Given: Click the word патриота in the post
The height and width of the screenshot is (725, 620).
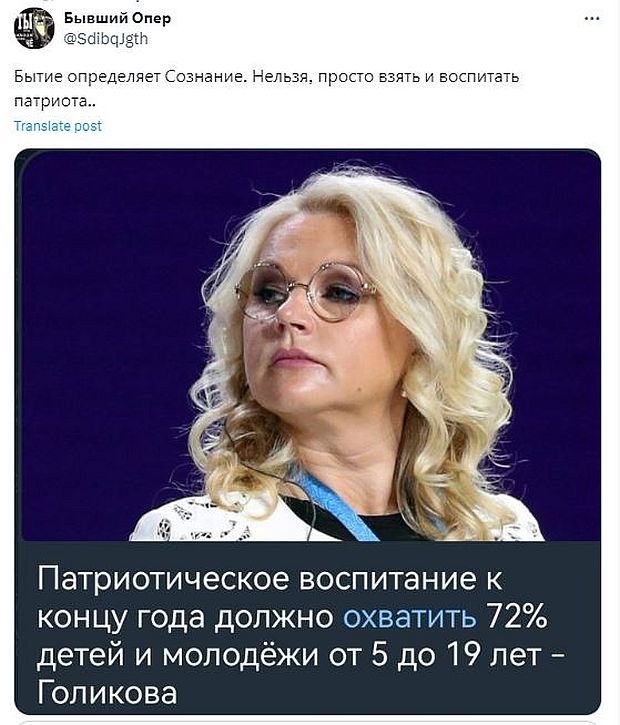Looking at the screenshot, I should [x=51, y=101].
